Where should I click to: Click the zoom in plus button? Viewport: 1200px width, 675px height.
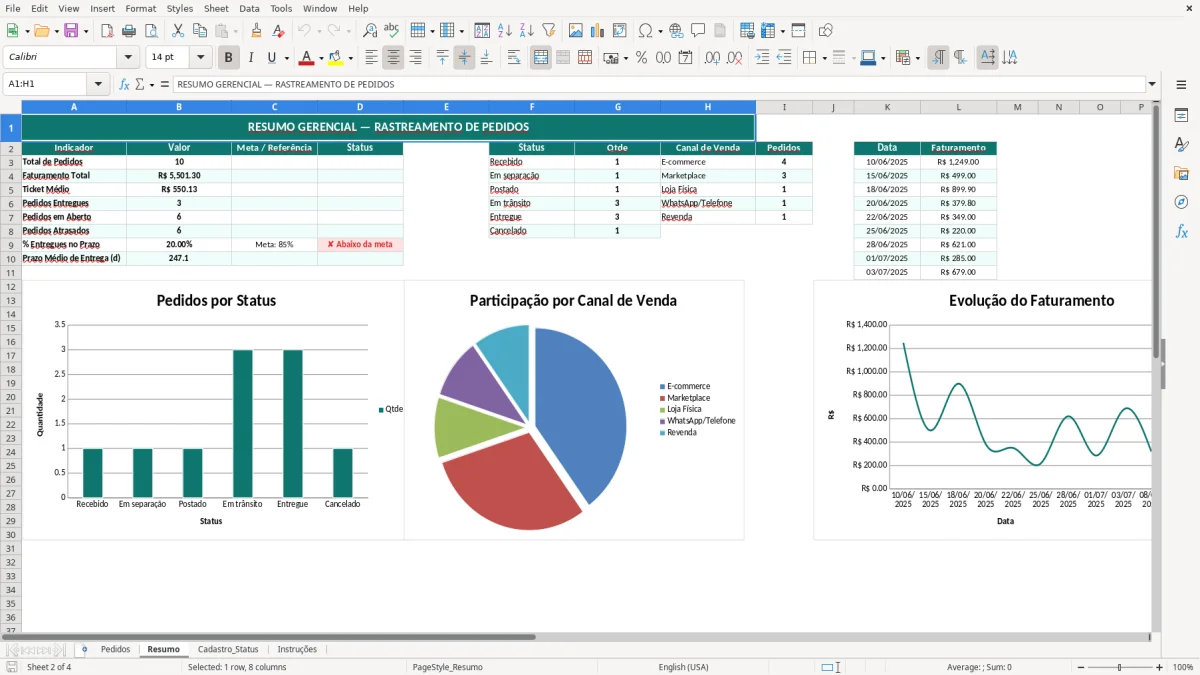(x=1160, y=667)
